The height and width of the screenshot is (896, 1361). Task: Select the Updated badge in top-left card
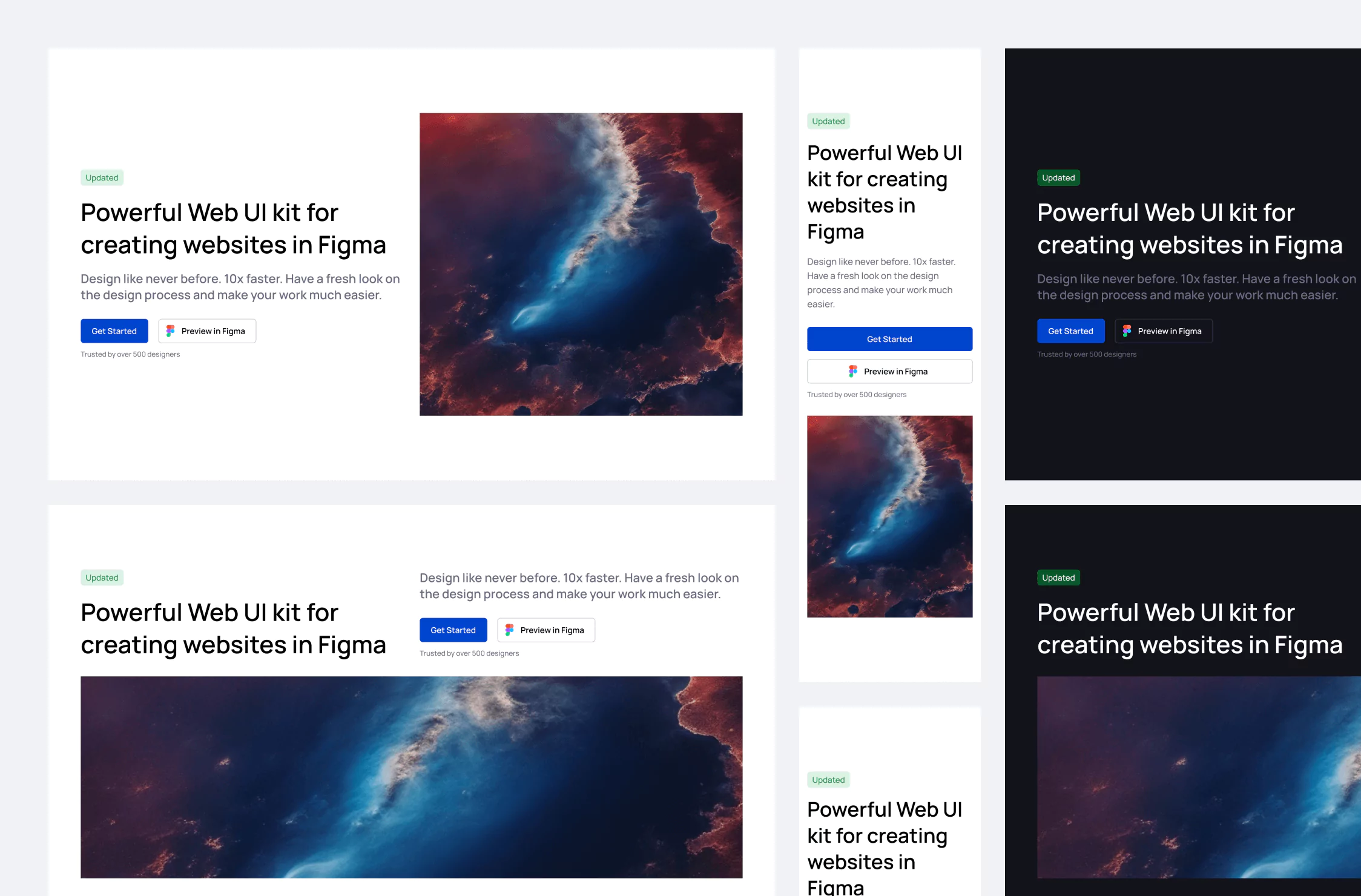(x=102, y=177)
